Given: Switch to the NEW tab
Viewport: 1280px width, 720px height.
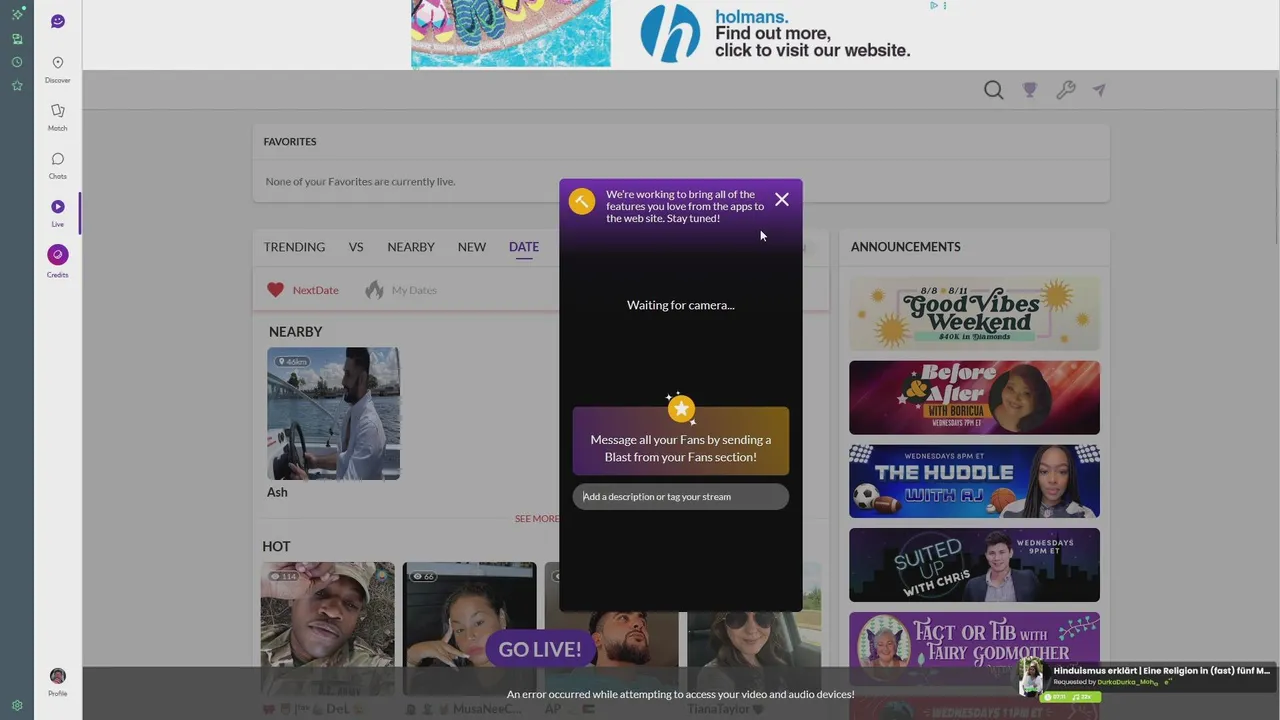Looking at the screenshot, I should [472, 247].
